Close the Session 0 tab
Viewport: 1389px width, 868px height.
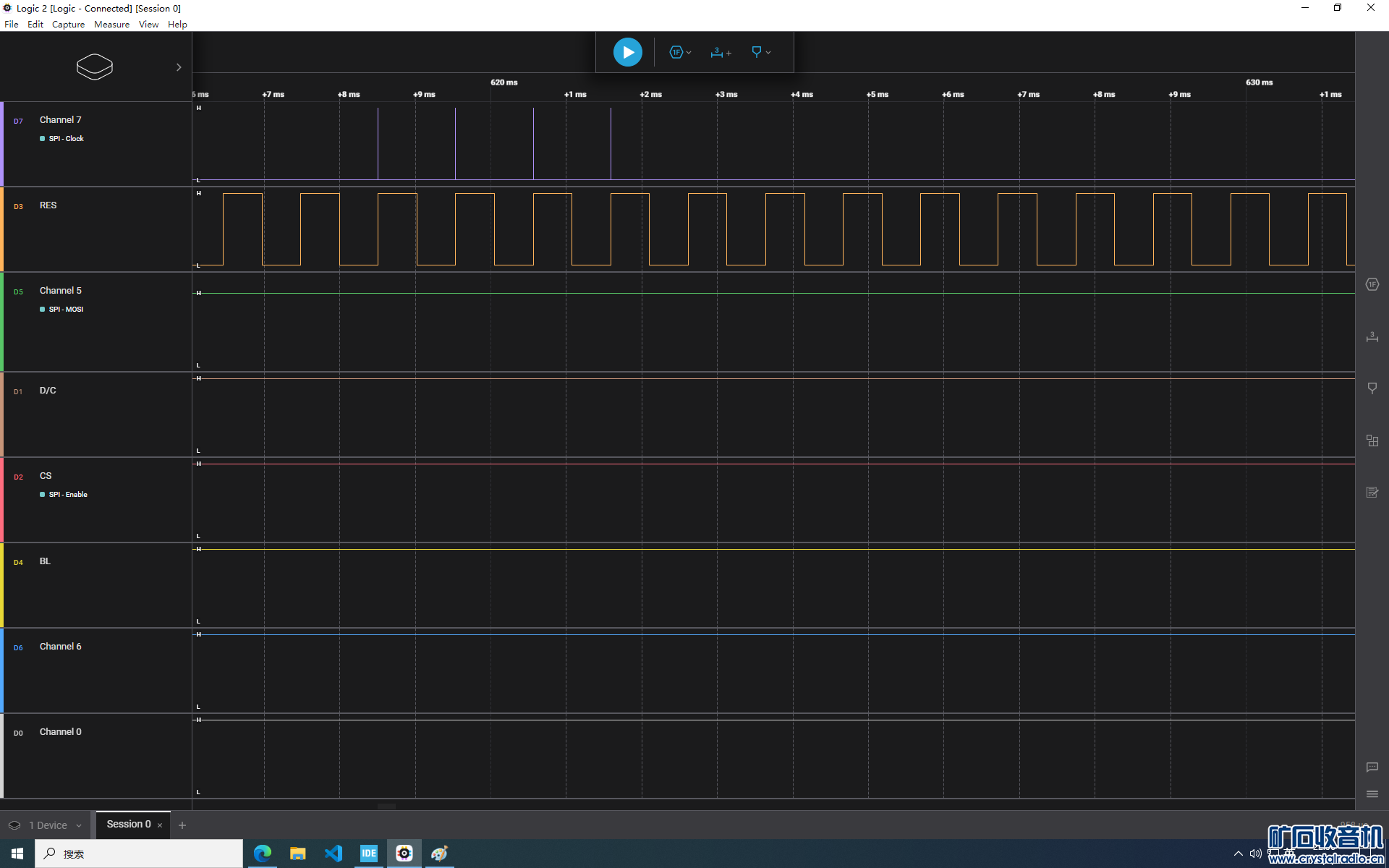pos(160,825)
